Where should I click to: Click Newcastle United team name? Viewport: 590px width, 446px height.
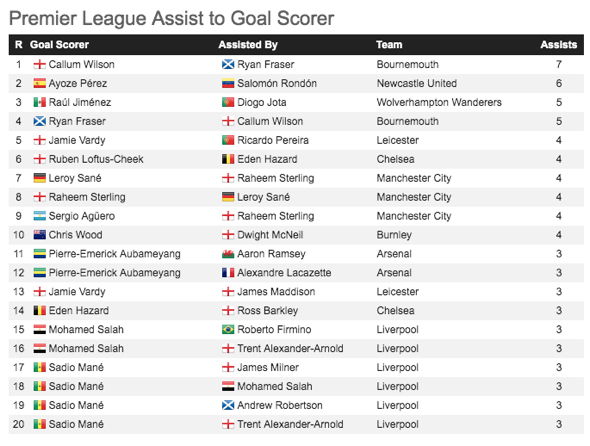(417, 83)
